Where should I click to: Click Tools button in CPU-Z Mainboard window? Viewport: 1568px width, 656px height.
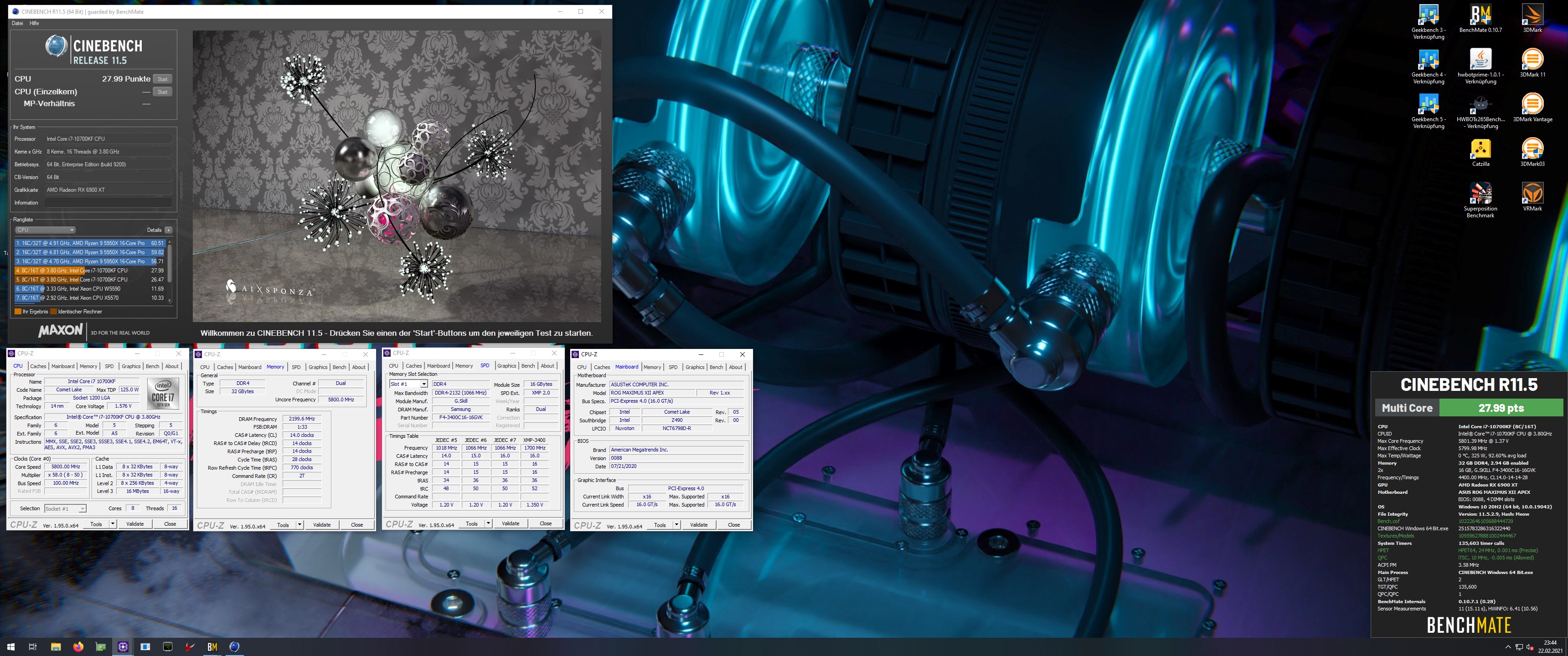(660, 524)
